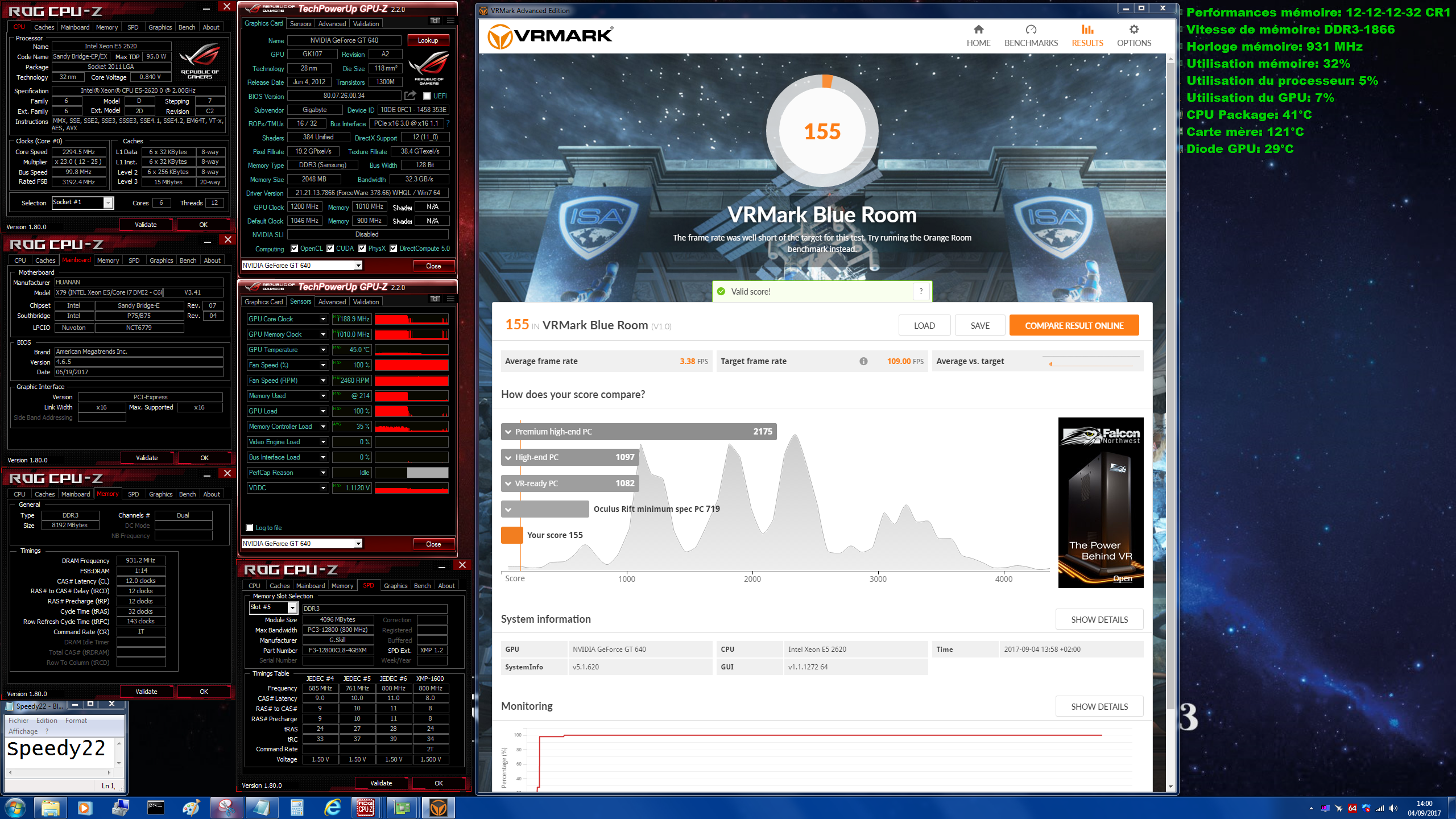Open Snipping Tool from the taskbar
The width and height of the screenshot is (1456, 819).
(x=226, y=808)
